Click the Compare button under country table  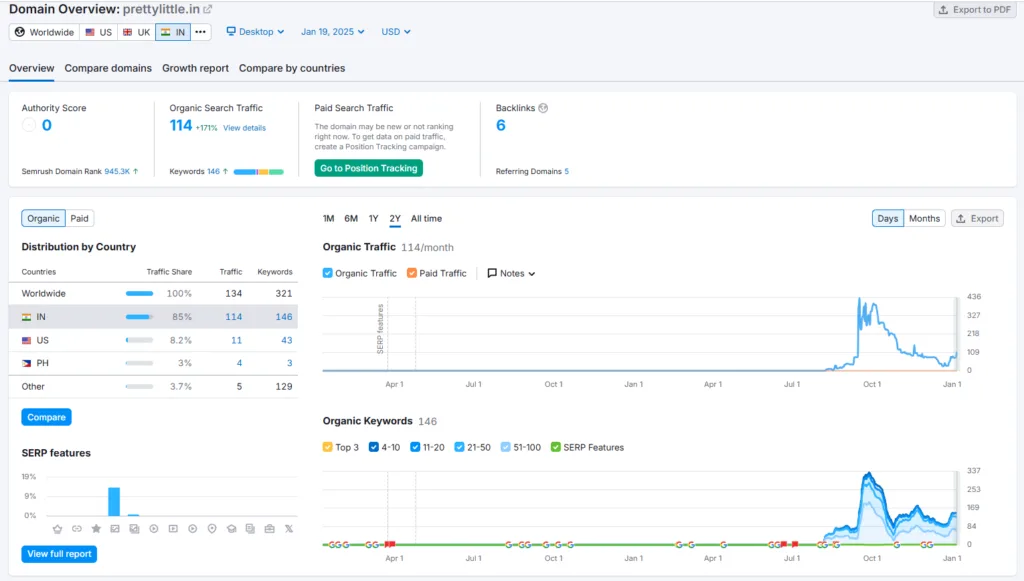(x=46, y=417)
